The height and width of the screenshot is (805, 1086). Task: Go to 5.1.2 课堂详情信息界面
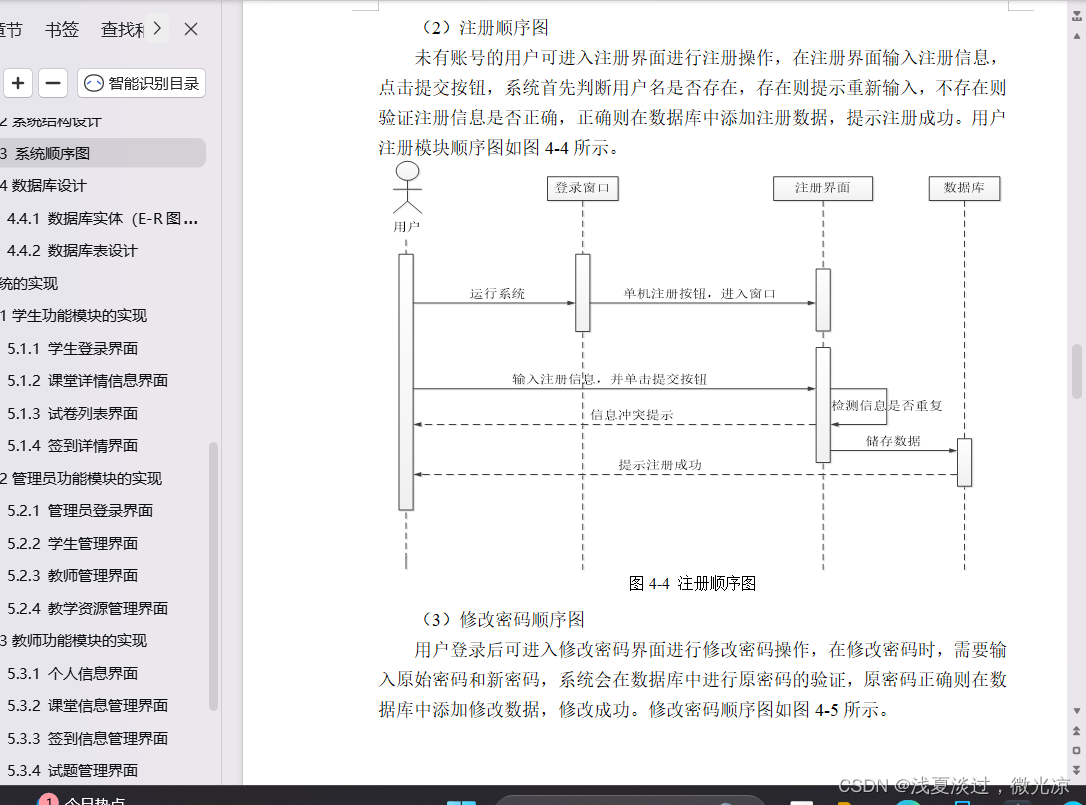87,380
